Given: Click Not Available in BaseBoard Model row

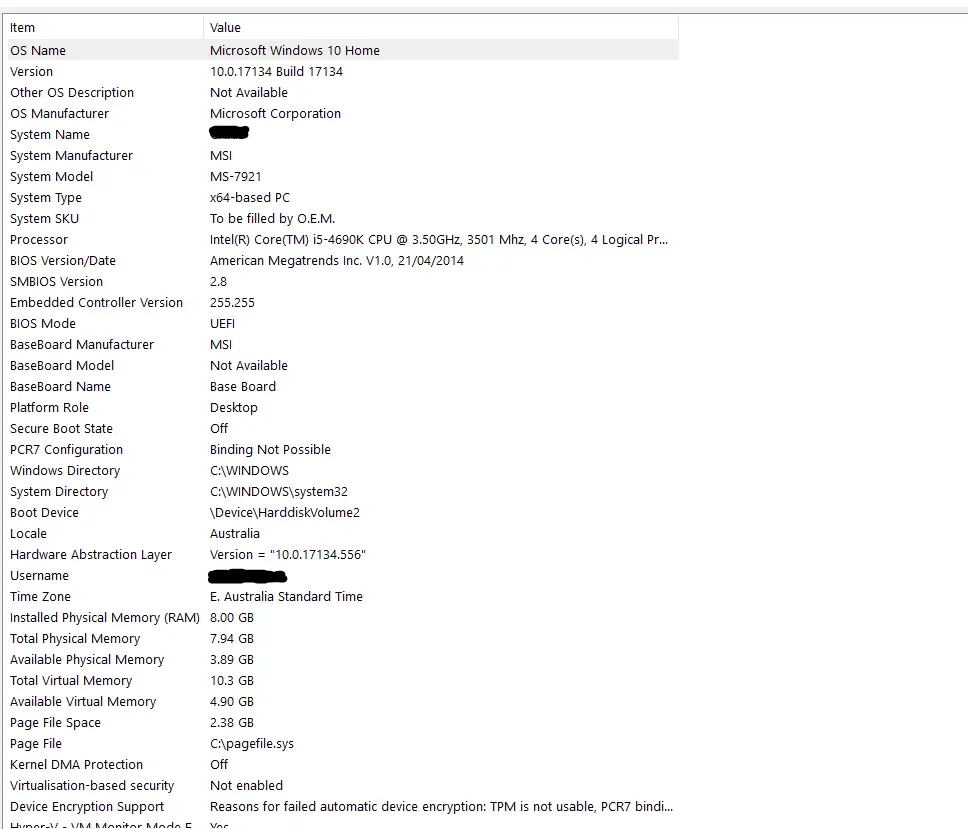Looking at the screenshot, I should (249, 365).
